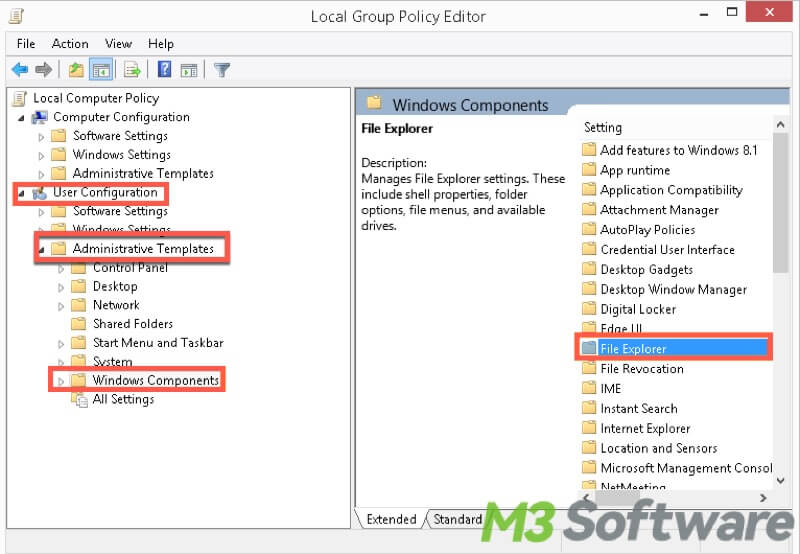The height and width of the screenshot is (554, 800).
Task: Expand the Desktop tree node
Action: 61,288
